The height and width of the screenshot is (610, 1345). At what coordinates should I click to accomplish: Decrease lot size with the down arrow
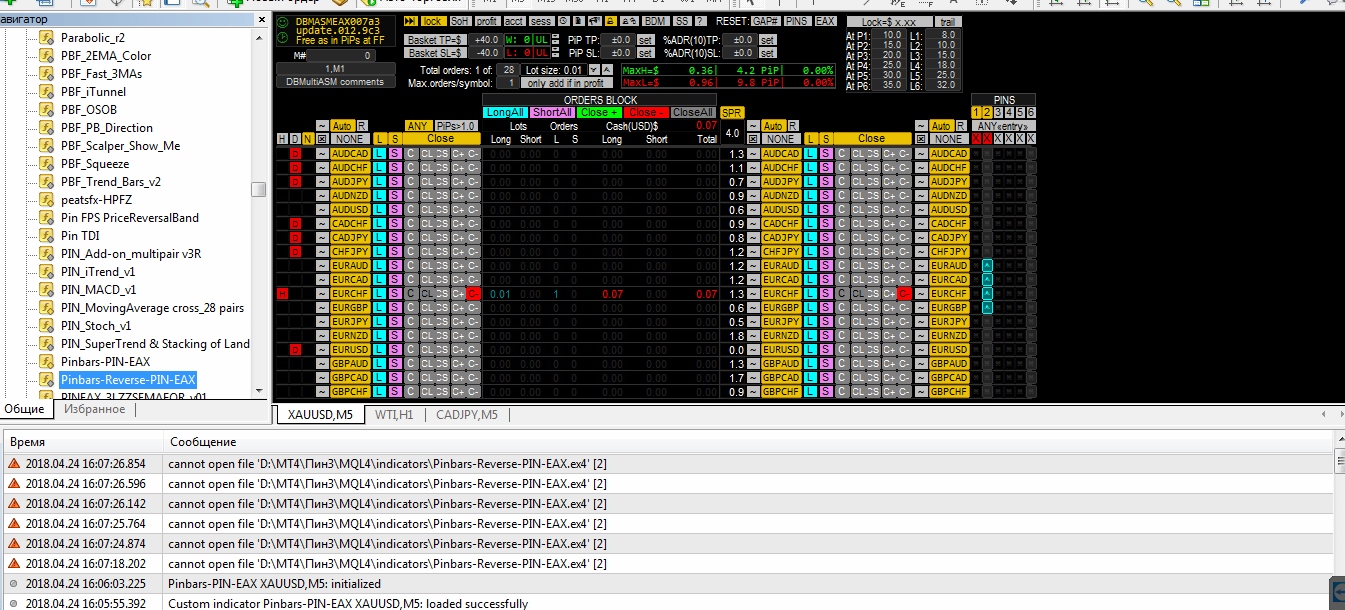pyautogui.click(x=594, y=70)
